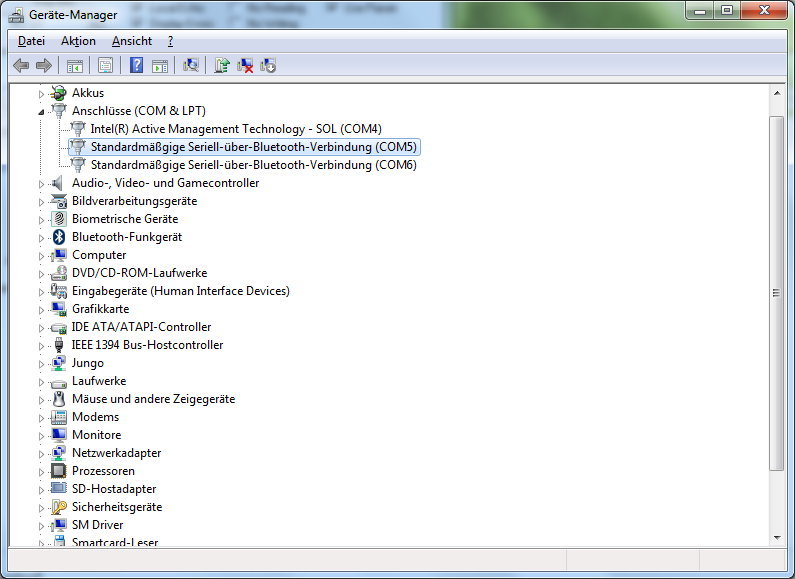Select the Sicherheitsgeräte label
The image size is (795, 579).
tap(117, 507)
